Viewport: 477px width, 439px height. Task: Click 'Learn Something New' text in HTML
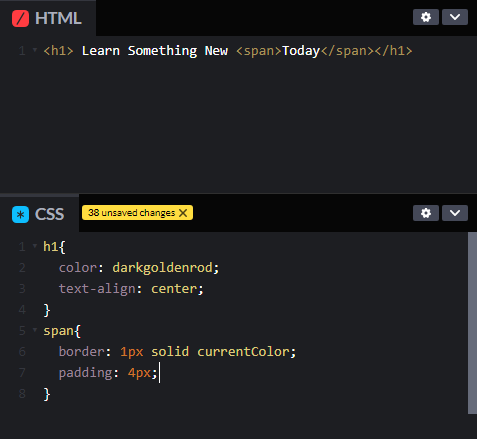(x=155, y=51)
